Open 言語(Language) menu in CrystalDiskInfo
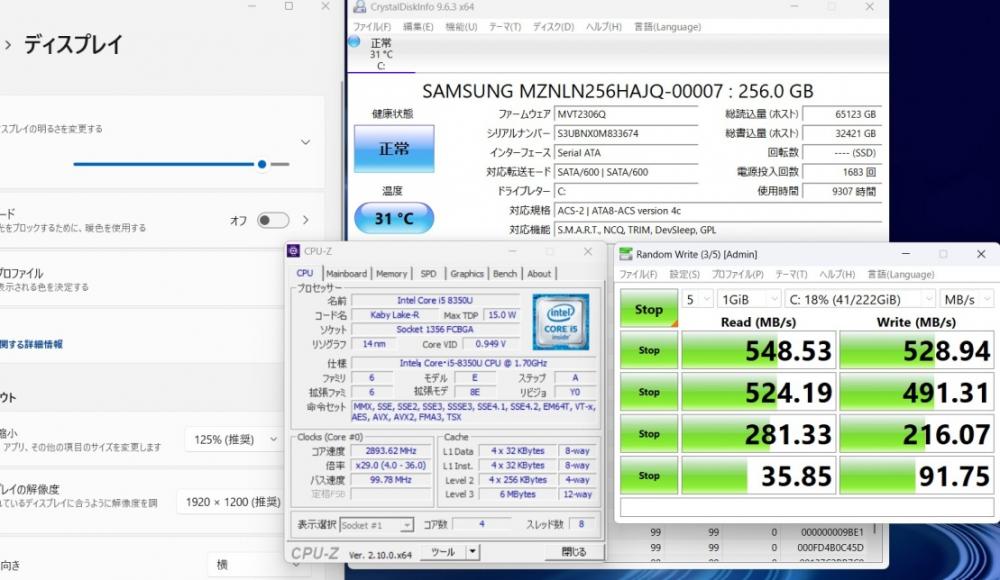Image resolution: width=1000 pixels, height=580 pixels. [x=667, y=27]
